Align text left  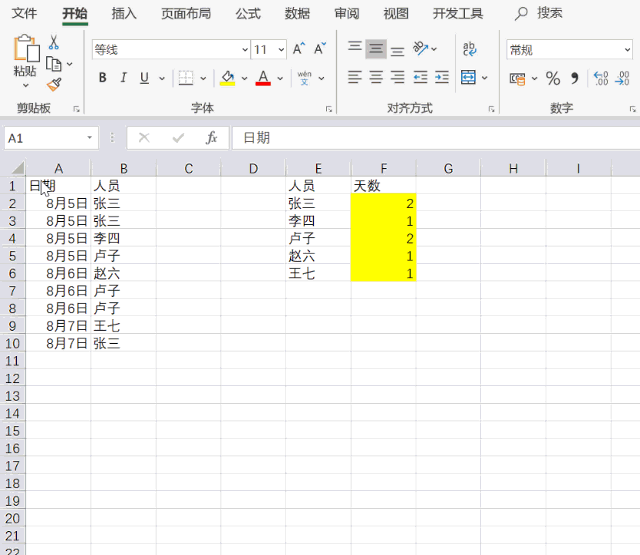[355, 77]
